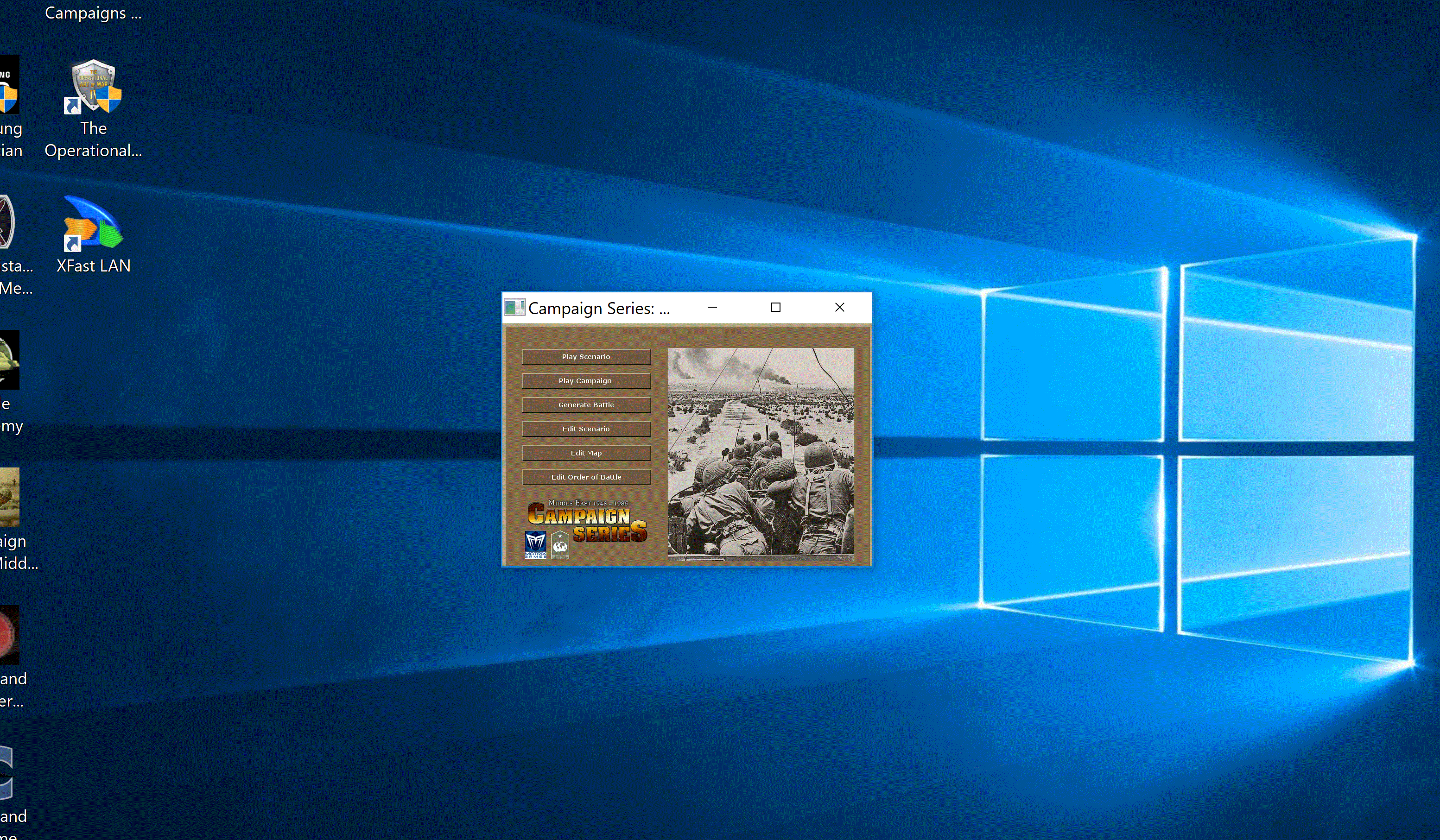Open The Operational Art of War desktop shortcut
Image resolution: width=1440 pixels, height=840 pixels.
point(93,87)
